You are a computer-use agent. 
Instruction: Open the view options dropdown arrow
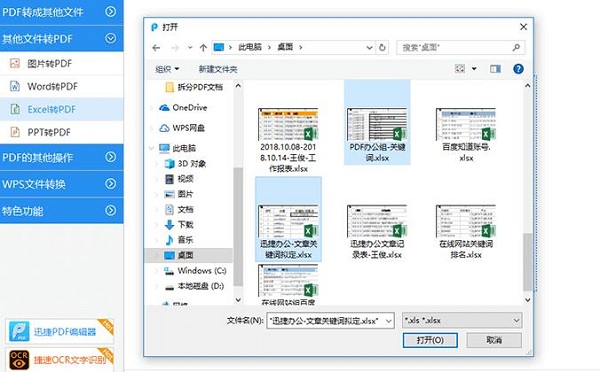coord(474,69)
